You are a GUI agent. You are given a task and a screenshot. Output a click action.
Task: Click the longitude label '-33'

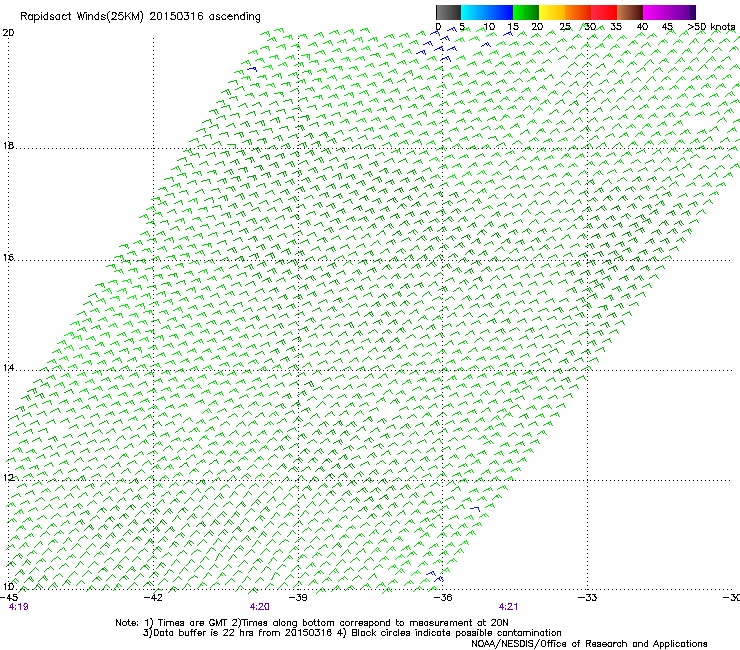pyautogui.click(x=587, y=597)
